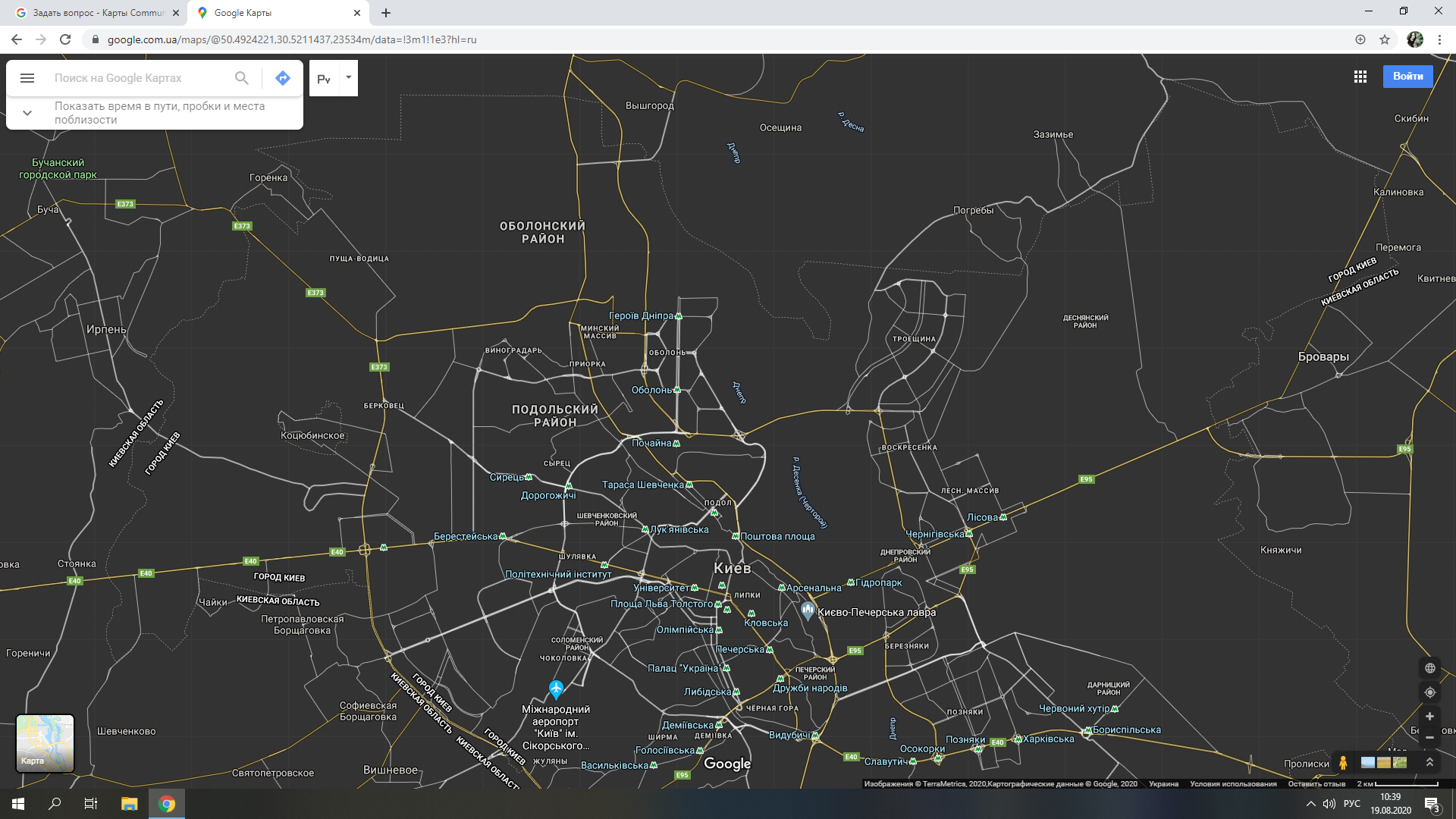Viewport: 1456px width, 819px height.
Task: Click 'Оставить отзыв' feedback link
Action: click(1316, 784)
